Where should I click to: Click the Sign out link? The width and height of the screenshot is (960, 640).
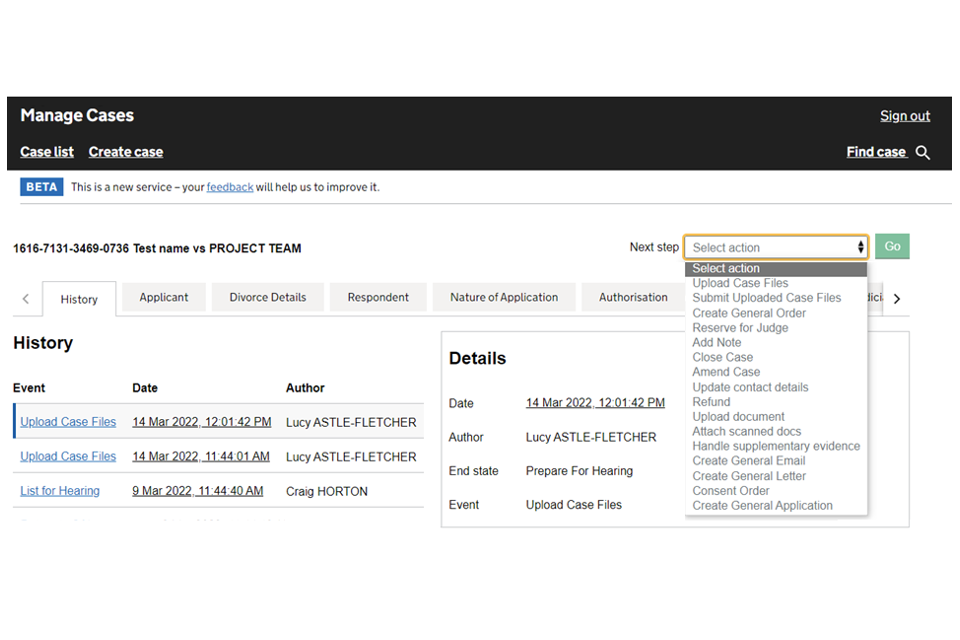904,116
